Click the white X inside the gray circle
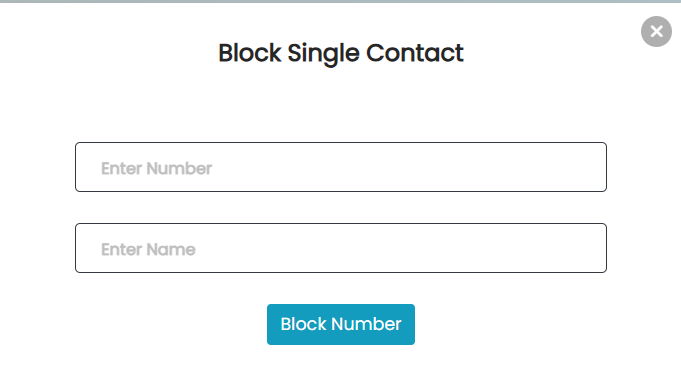This screenshot has width=681, height=389. (x=657, y=31)
